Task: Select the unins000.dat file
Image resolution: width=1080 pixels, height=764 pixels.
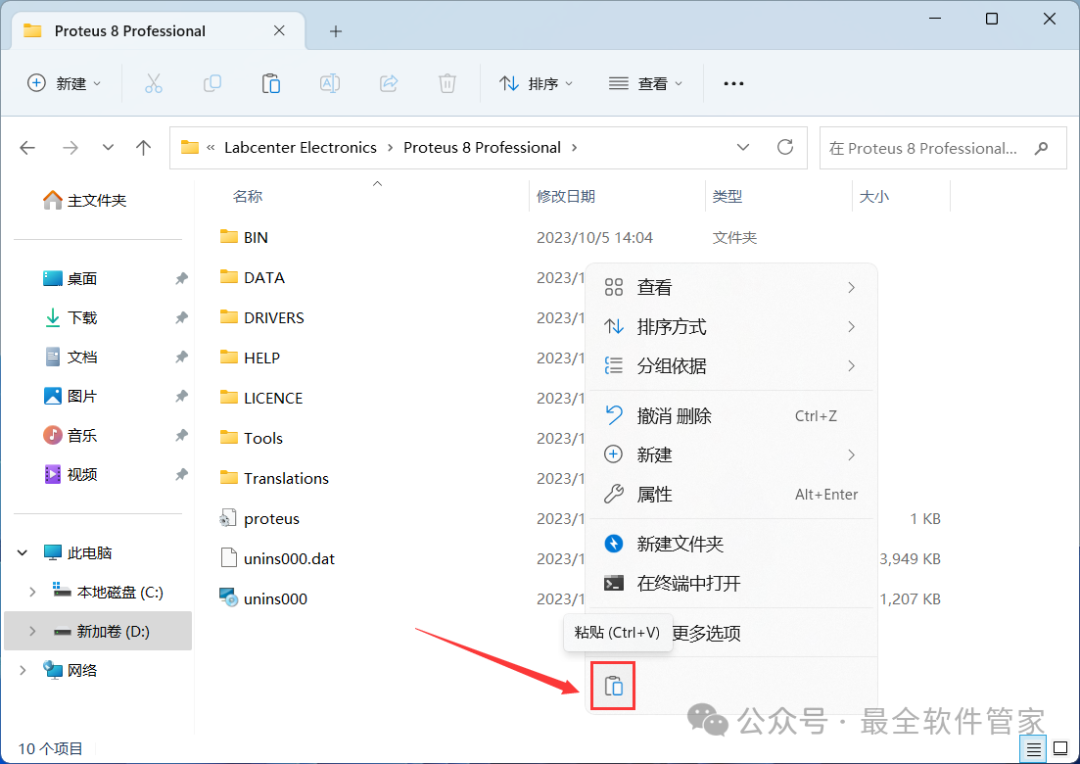Action: pos(277,559)
